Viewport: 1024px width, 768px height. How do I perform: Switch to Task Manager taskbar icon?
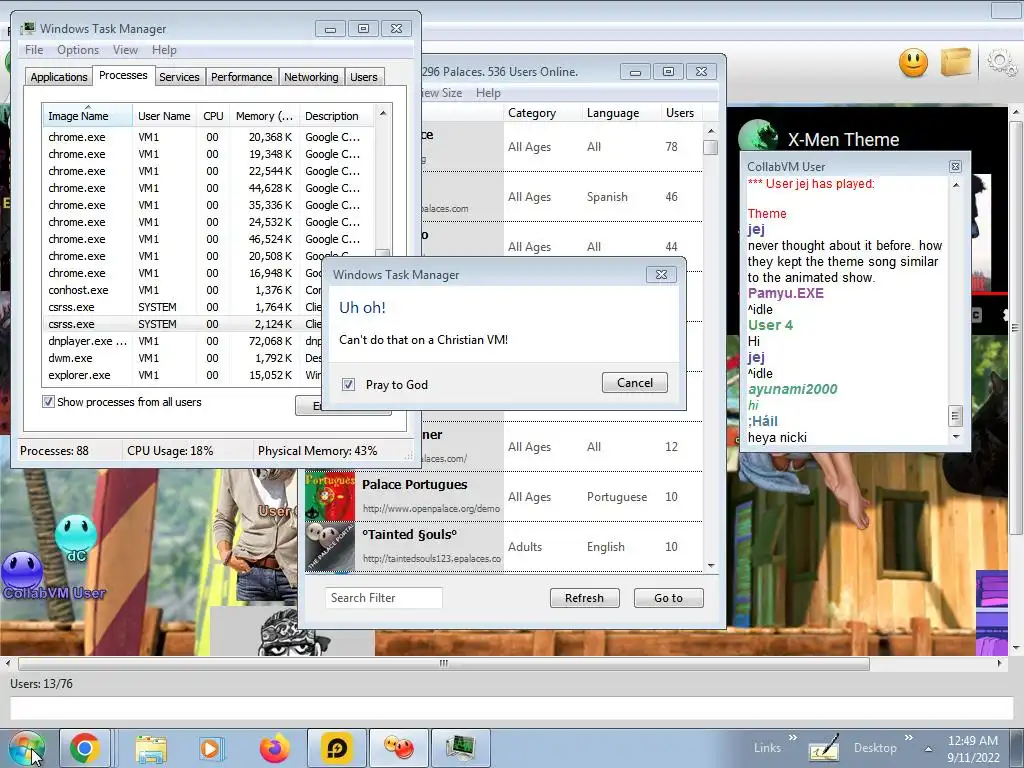tap(460, 748)
